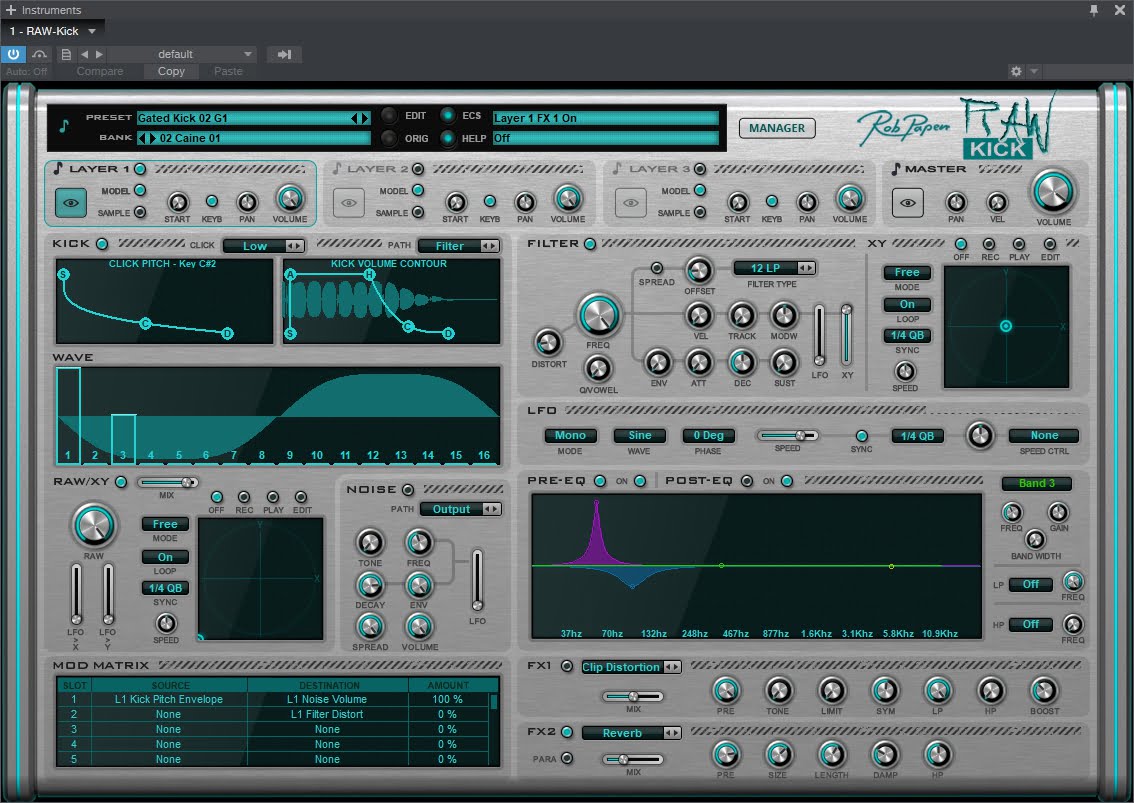Show Layer 2 with its eye icon
1134x803 pixels.
tap(349, 203)
